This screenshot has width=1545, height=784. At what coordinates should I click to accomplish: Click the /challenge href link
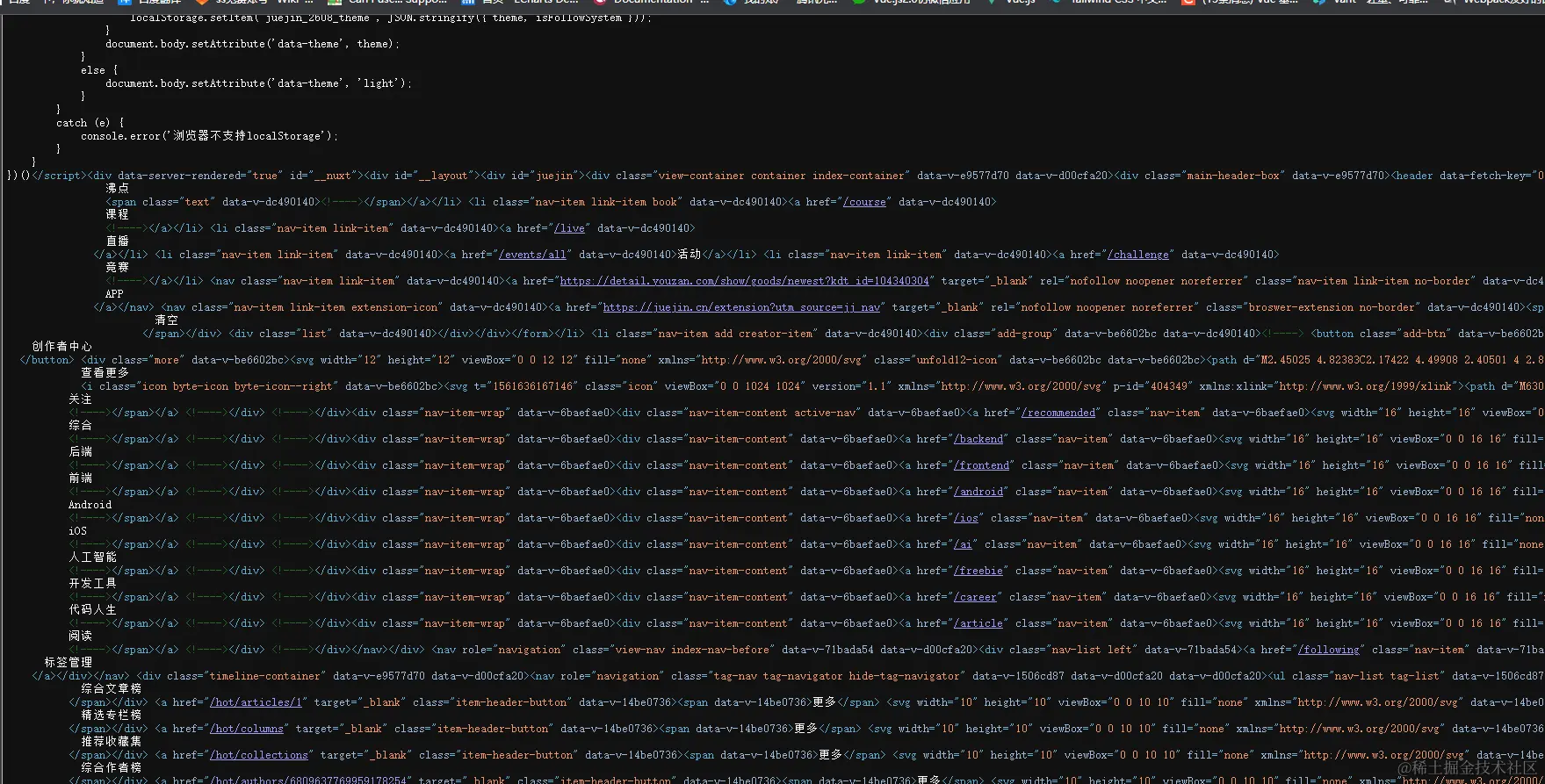click(x=1138, y=255)
